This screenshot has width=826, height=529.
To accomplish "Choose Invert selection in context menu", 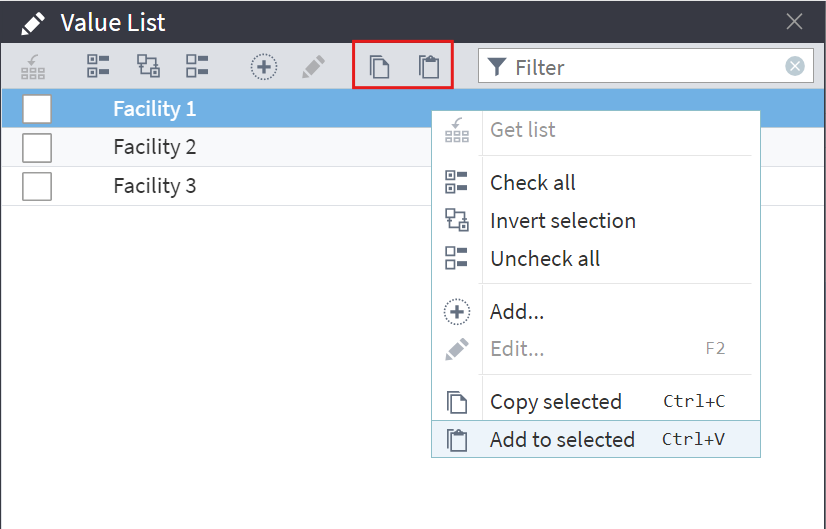I will click(x=596, y=221).
